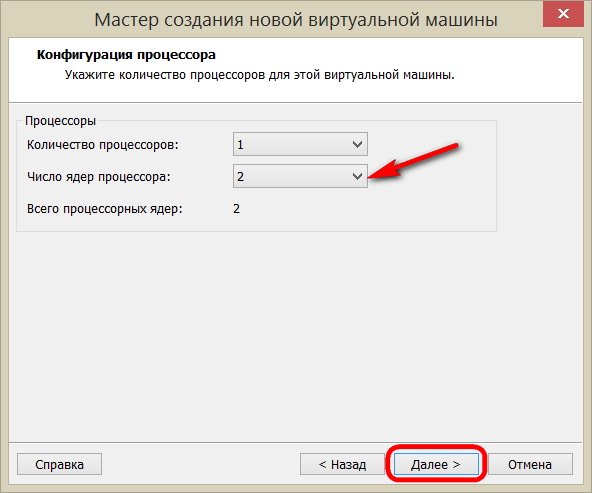Select the value 2 in cores field
Image resolution: width=592 pixels, height=493 pixels.
240,177
